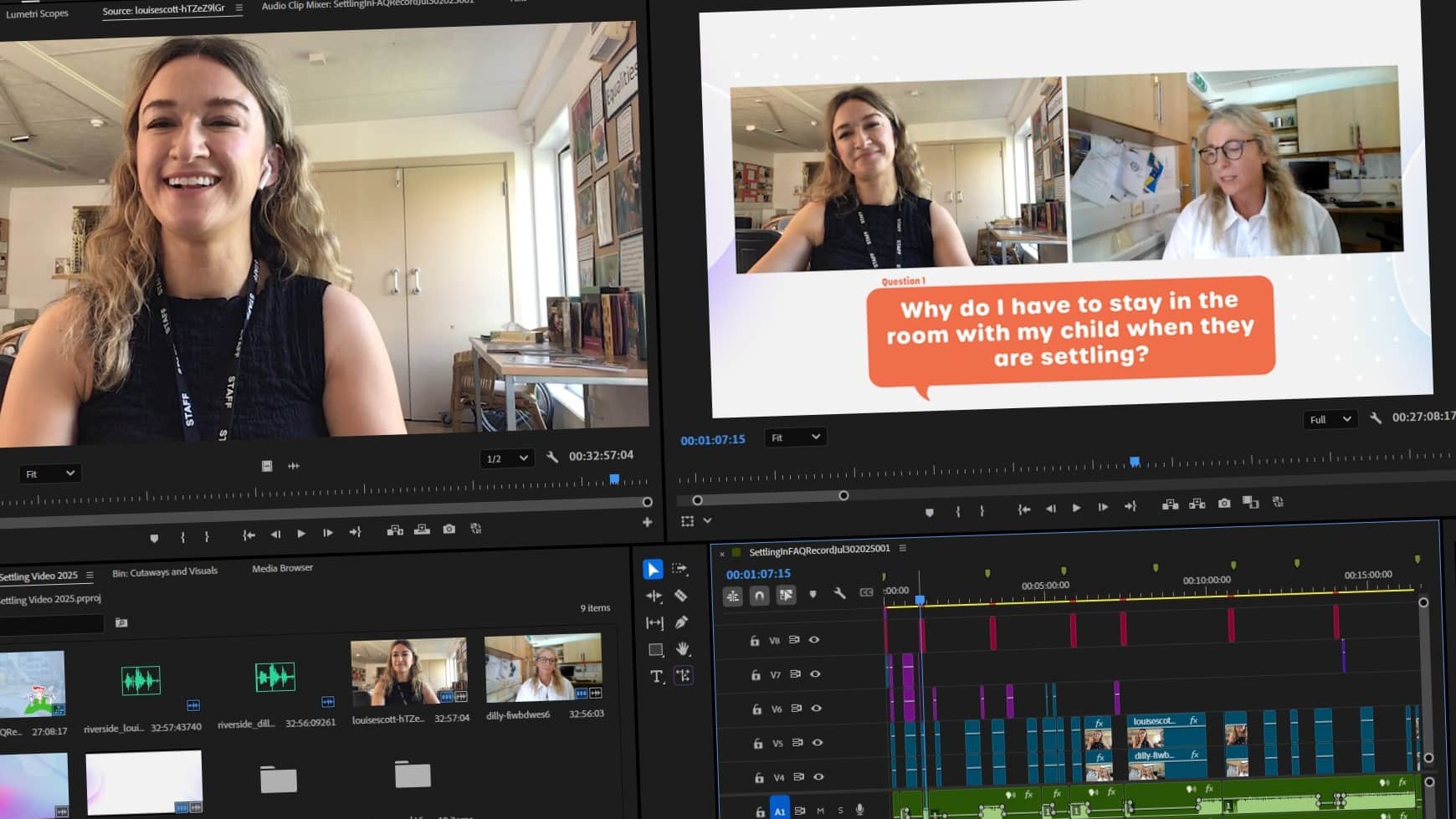Select the Ripple Edit tool

point(654,596)
